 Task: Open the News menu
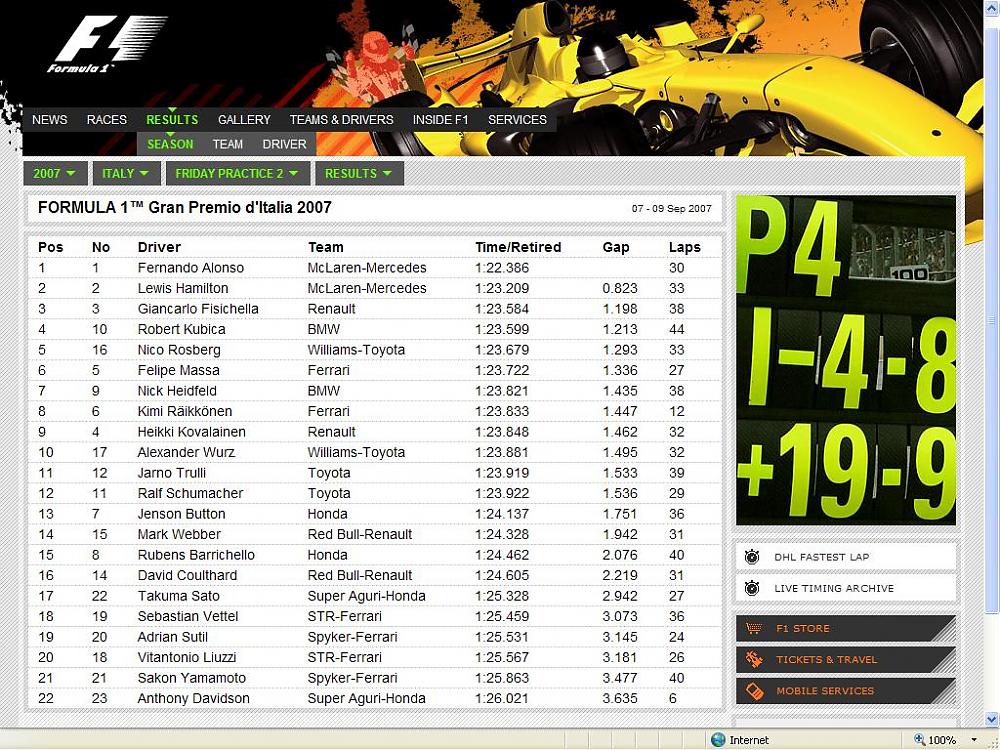[x=50, y=120]
